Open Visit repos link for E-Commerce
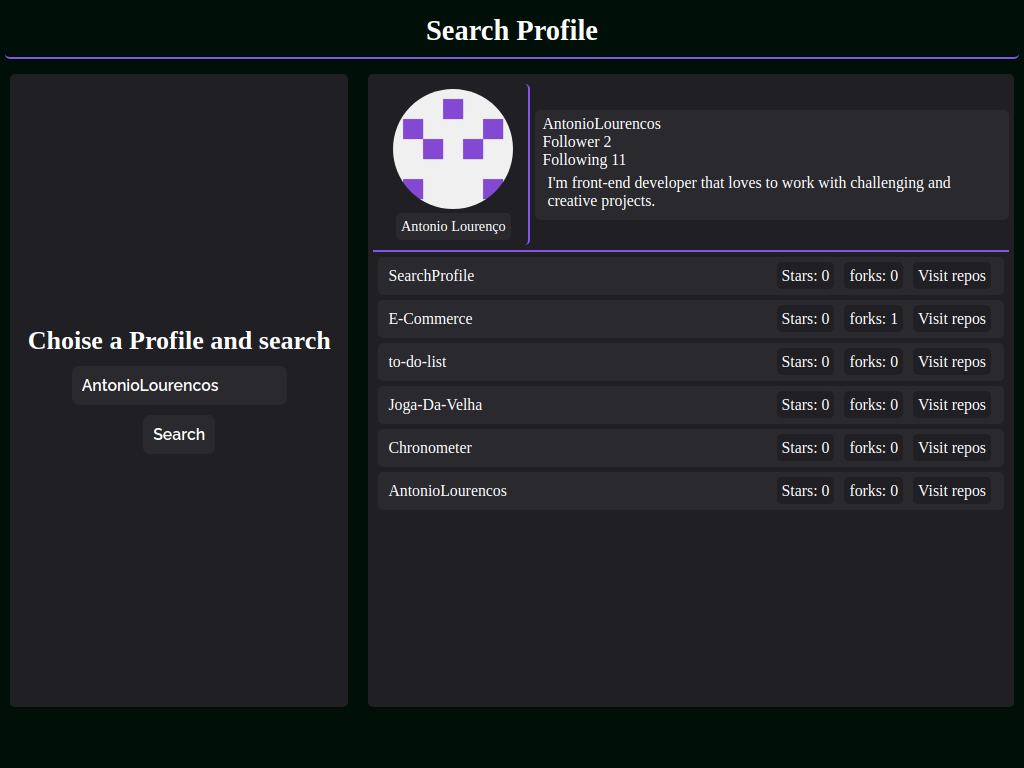This screenshot has width=1024, height=768. coord(952,319)
